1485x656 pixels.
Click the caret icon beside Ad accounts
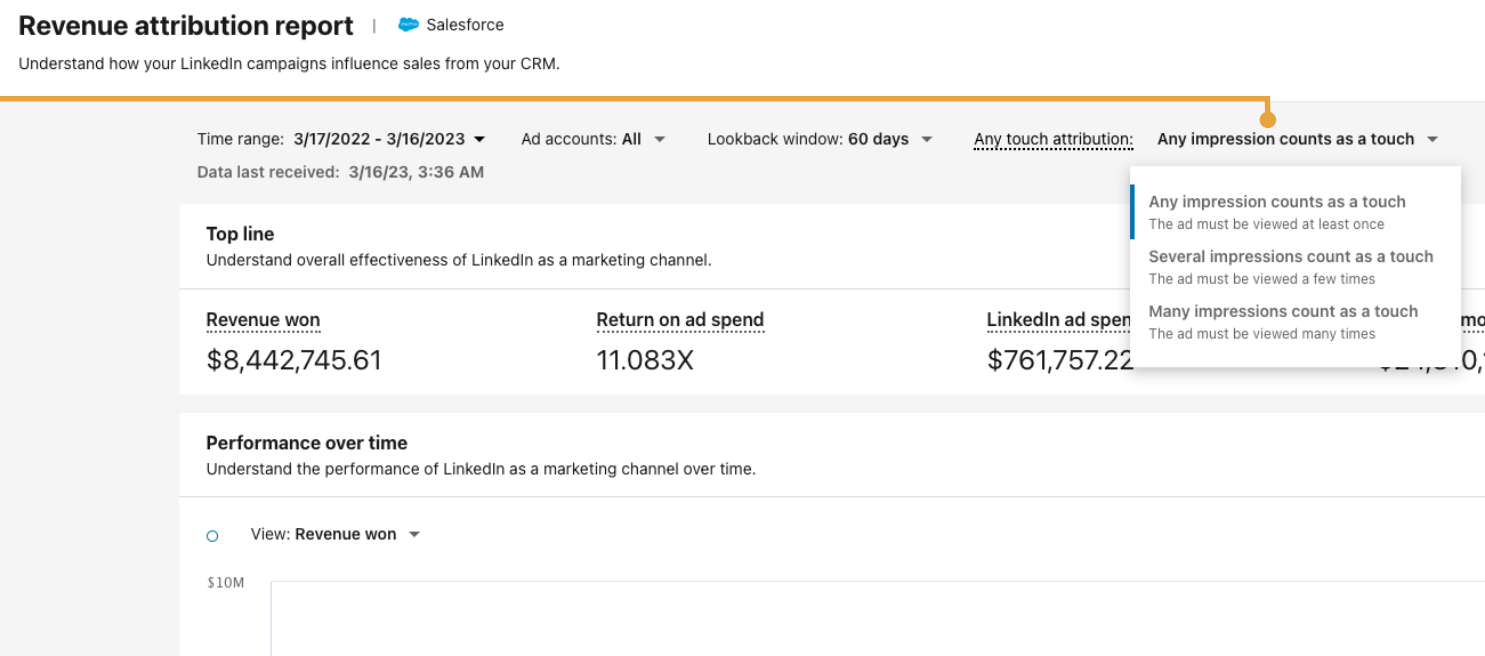659,139
